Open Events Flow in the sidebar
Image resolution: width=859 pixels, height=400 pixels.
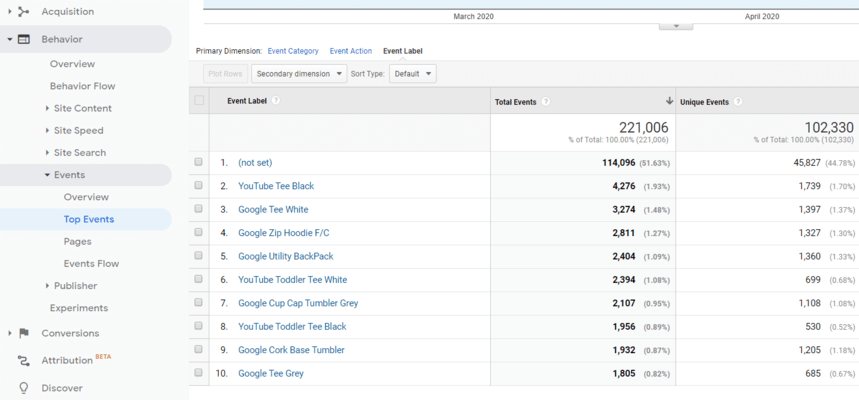(91, 264)
